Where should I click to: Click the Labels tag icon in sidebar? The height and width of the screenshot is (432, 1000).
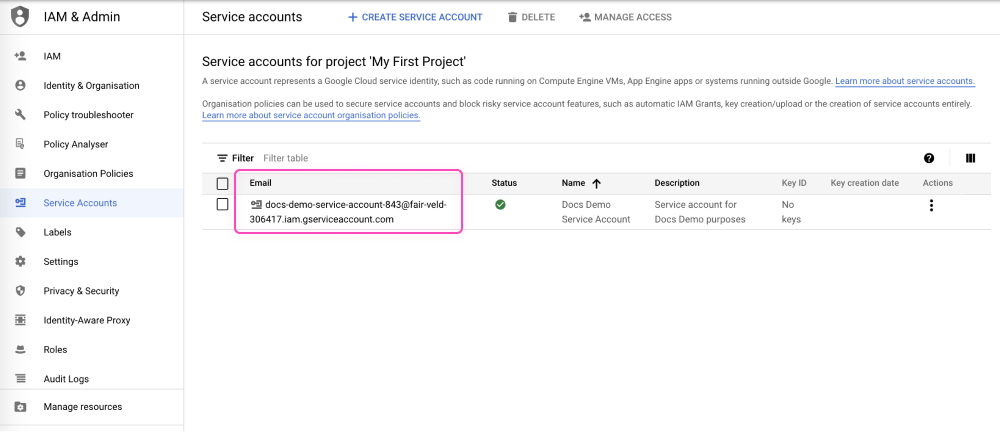pos(20,232)
